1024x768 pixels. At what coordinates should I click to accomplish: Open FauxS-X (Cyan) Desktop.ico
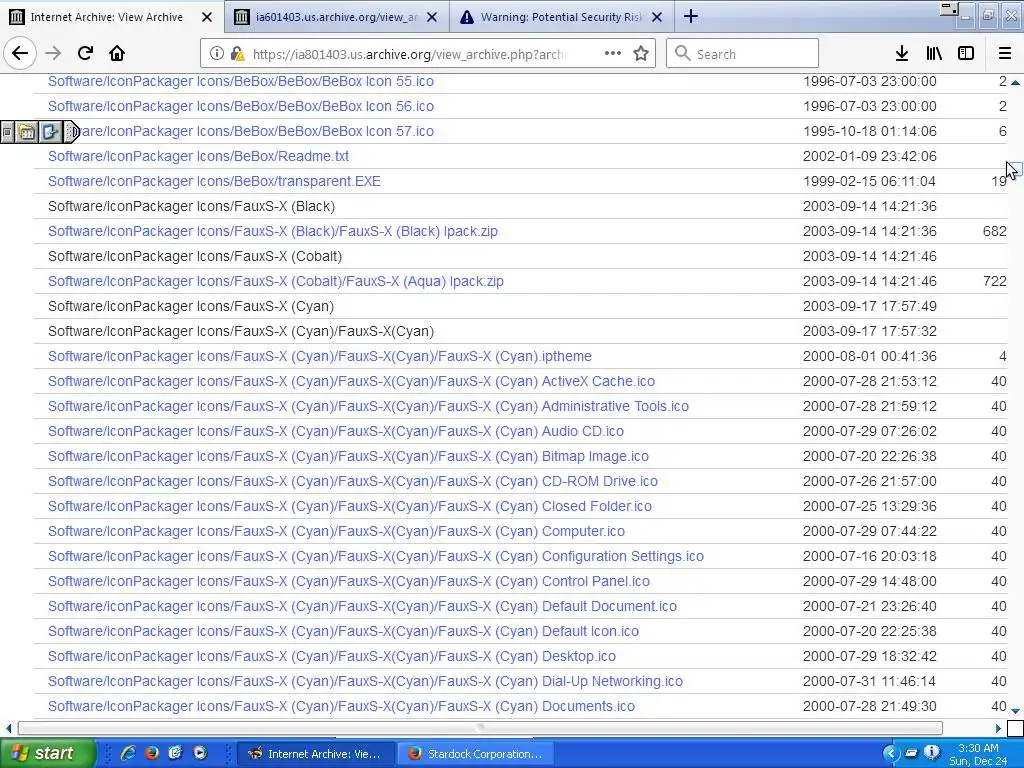tap(332, 656)
